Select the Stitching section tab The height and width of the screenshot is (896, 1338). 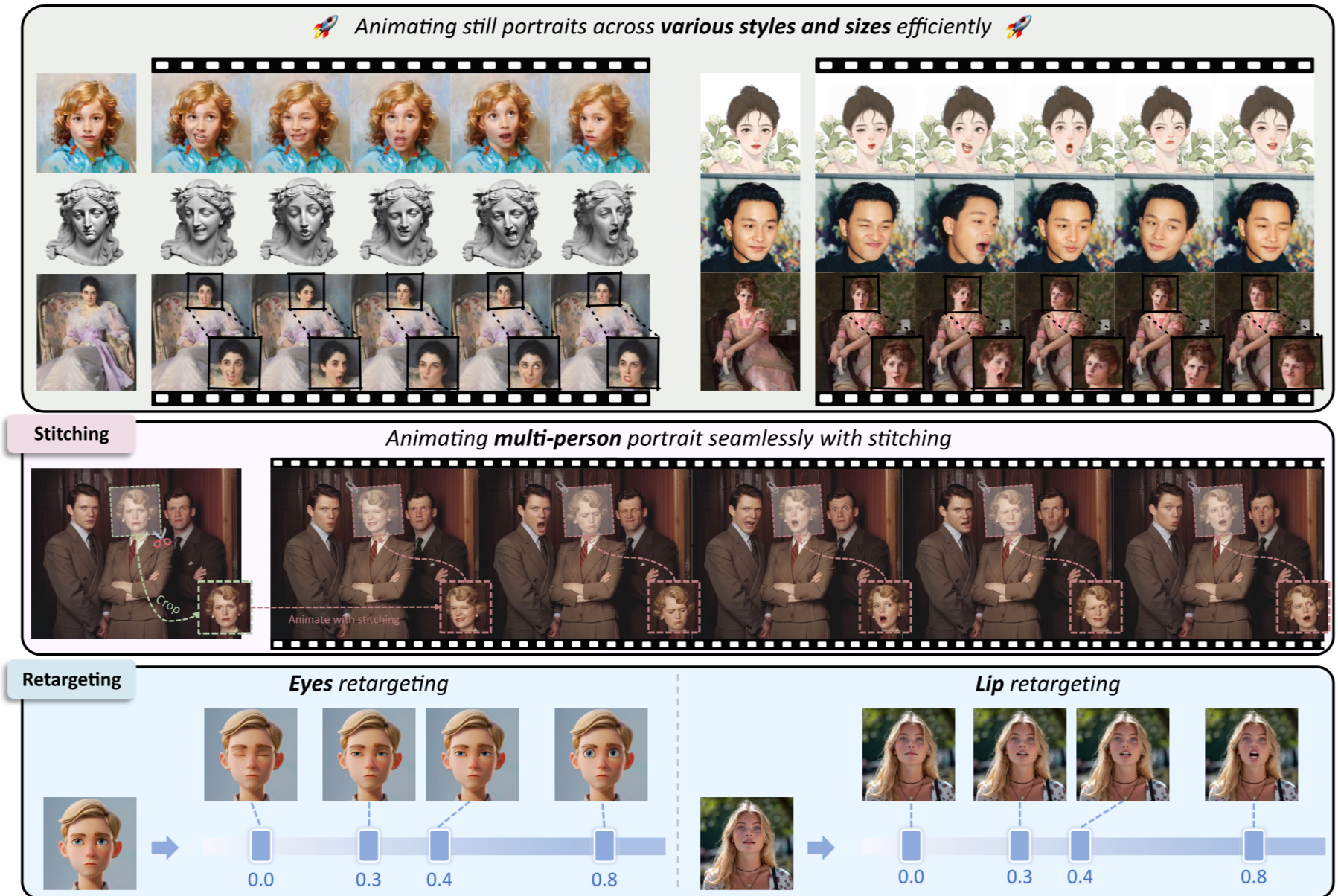[x=71, y=434]
